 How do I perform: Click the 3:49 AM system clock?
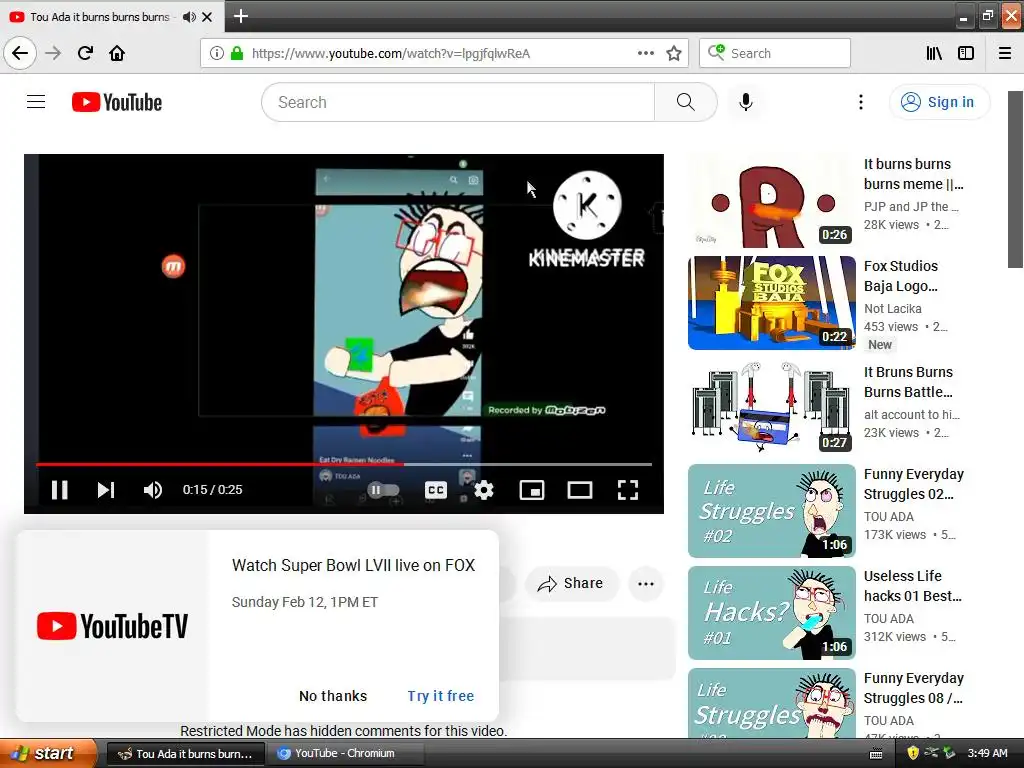(987, 753)
